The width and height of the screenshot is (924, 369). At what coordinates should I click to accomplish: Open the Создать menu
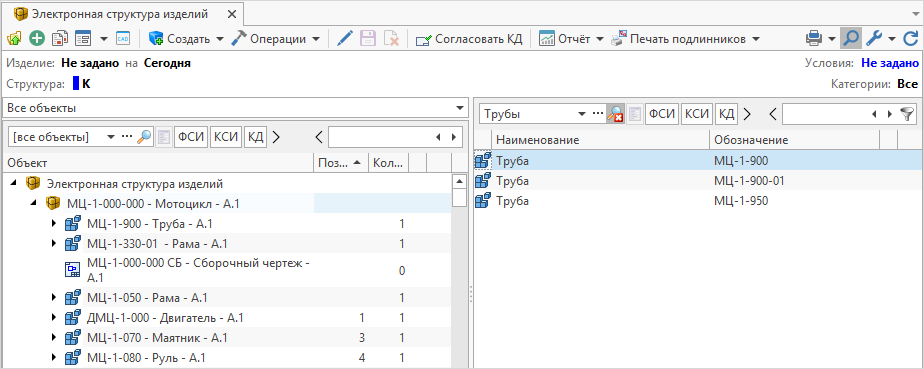tap(186, 39)
